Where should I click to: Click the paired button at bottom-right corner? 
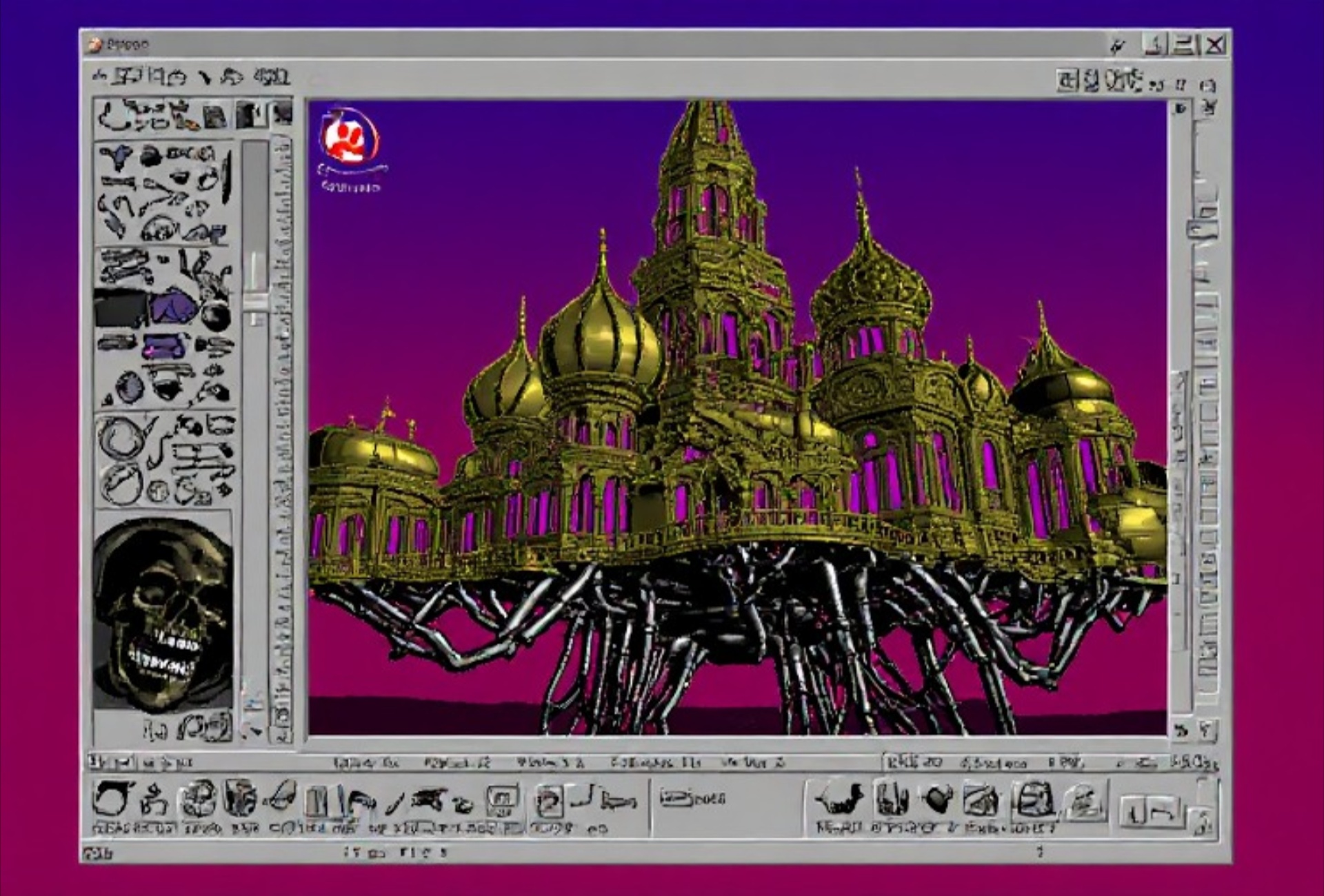[1152, 812]
